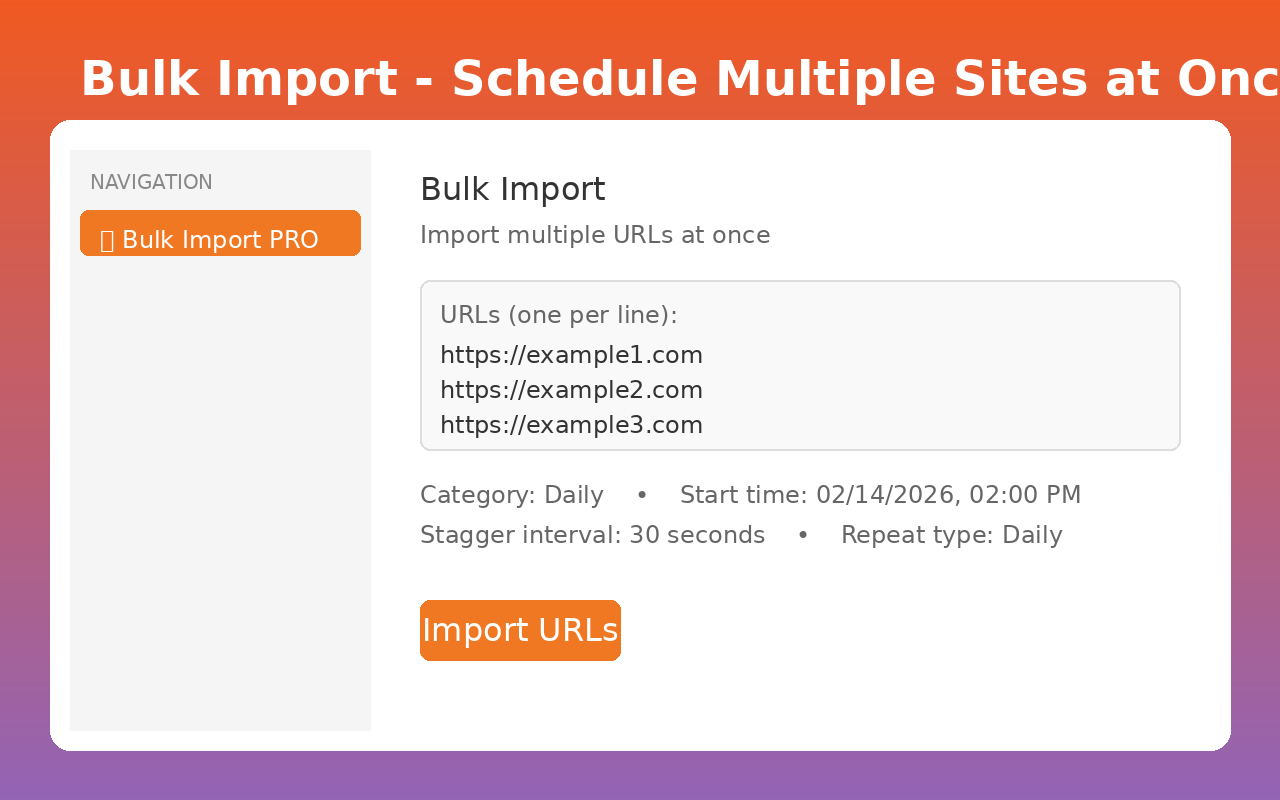
Task: Click the Import multiple URLs at once subtitle
Action: click(595, 235)
